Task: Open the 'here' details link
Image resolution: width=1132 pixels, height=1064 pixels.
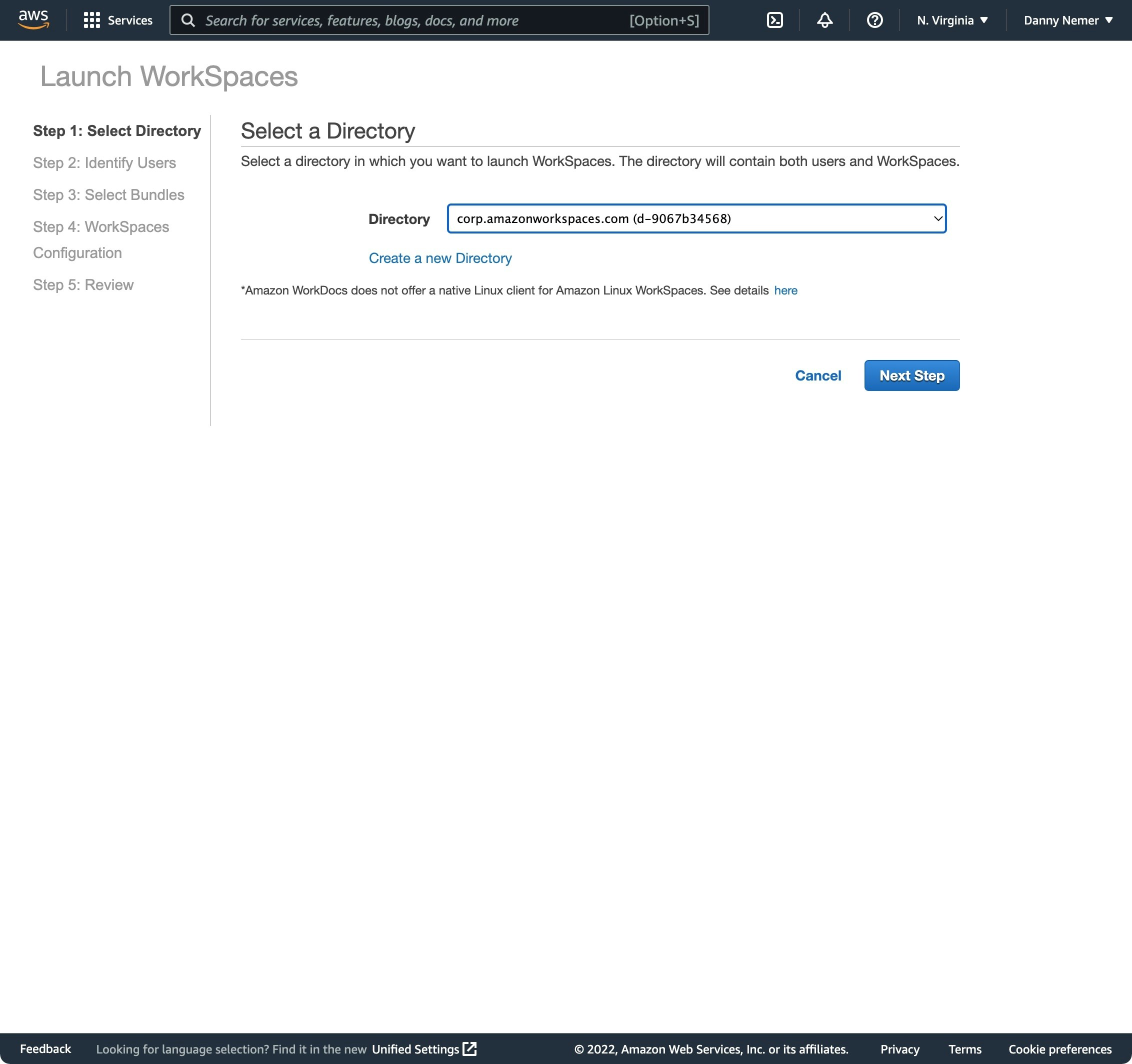Action: click(785, 290)
